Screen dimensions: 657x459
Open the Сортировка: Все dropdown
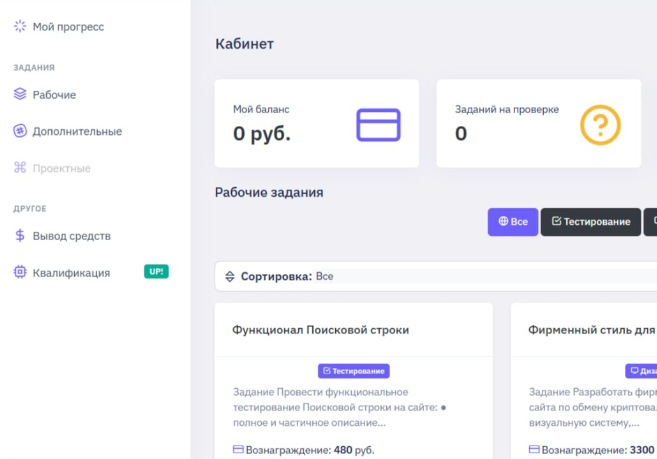click(436, 276)
